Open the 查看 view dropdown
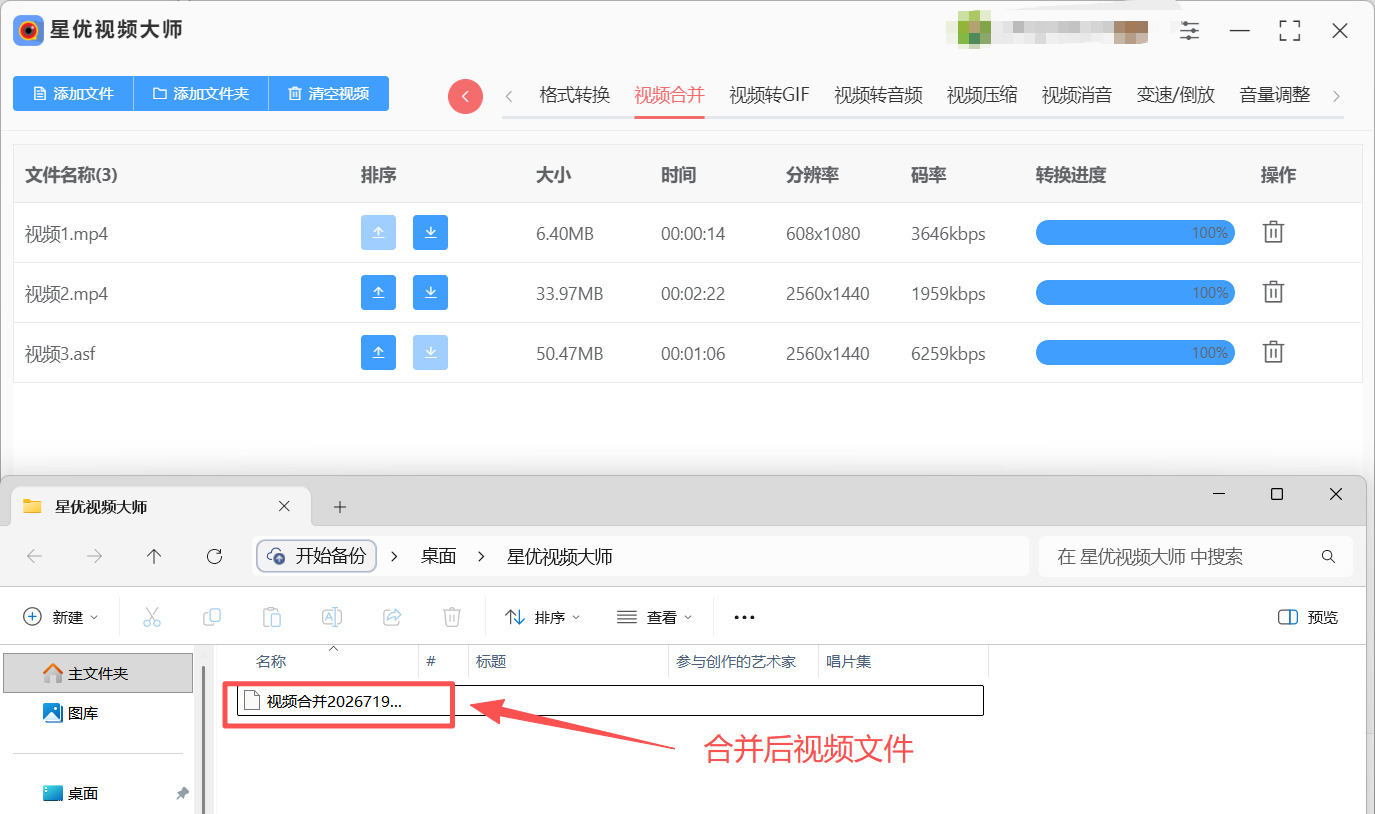 tap(655, 617)
